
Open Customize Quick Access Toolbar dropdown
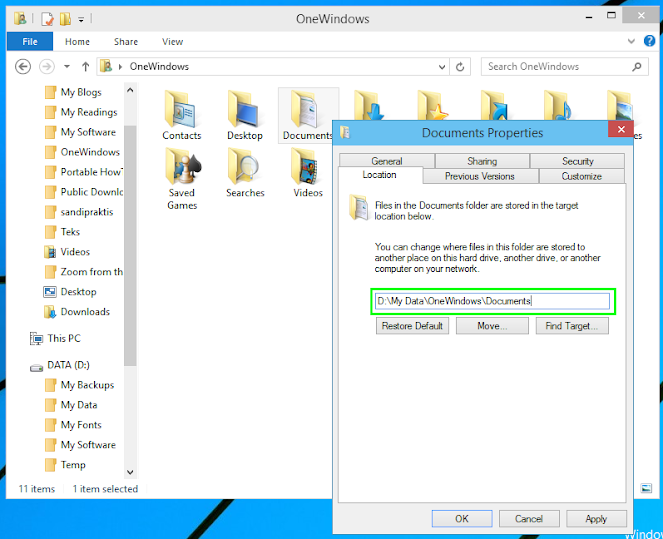tap(81, 19)
